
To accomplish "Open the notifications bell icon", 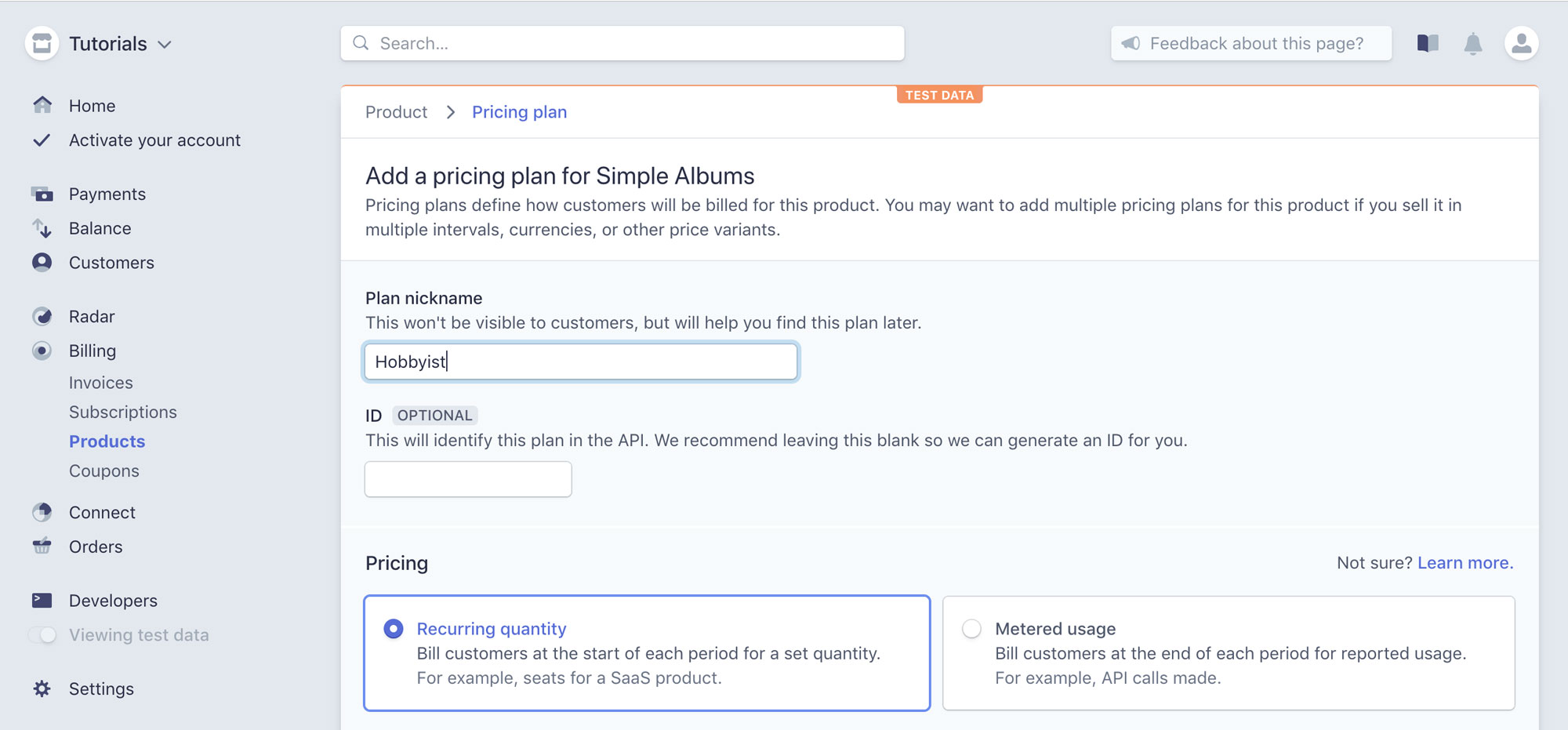I will pos(1475,44).
